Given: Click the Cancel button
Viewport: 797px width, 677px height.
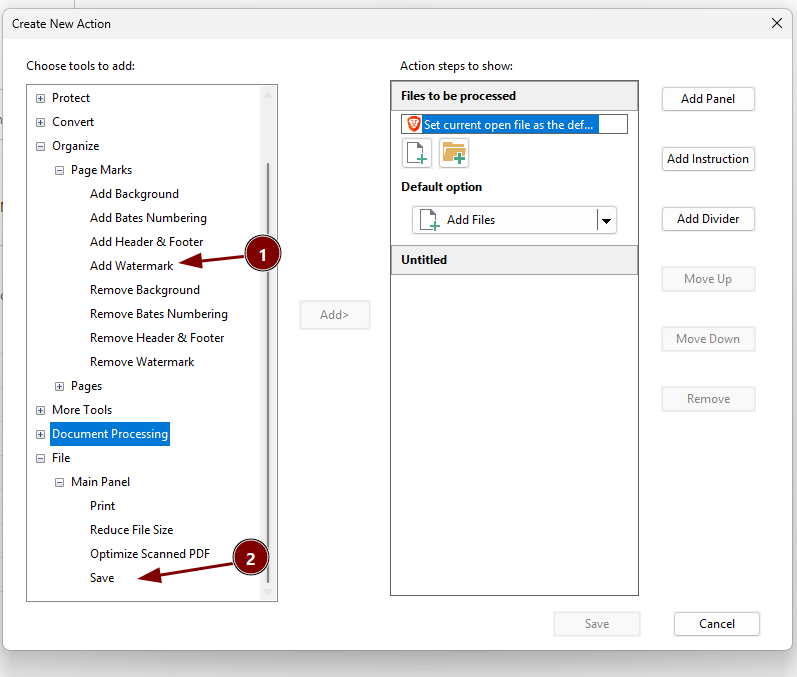Looking at the screenshot, I should click(717, 624).
